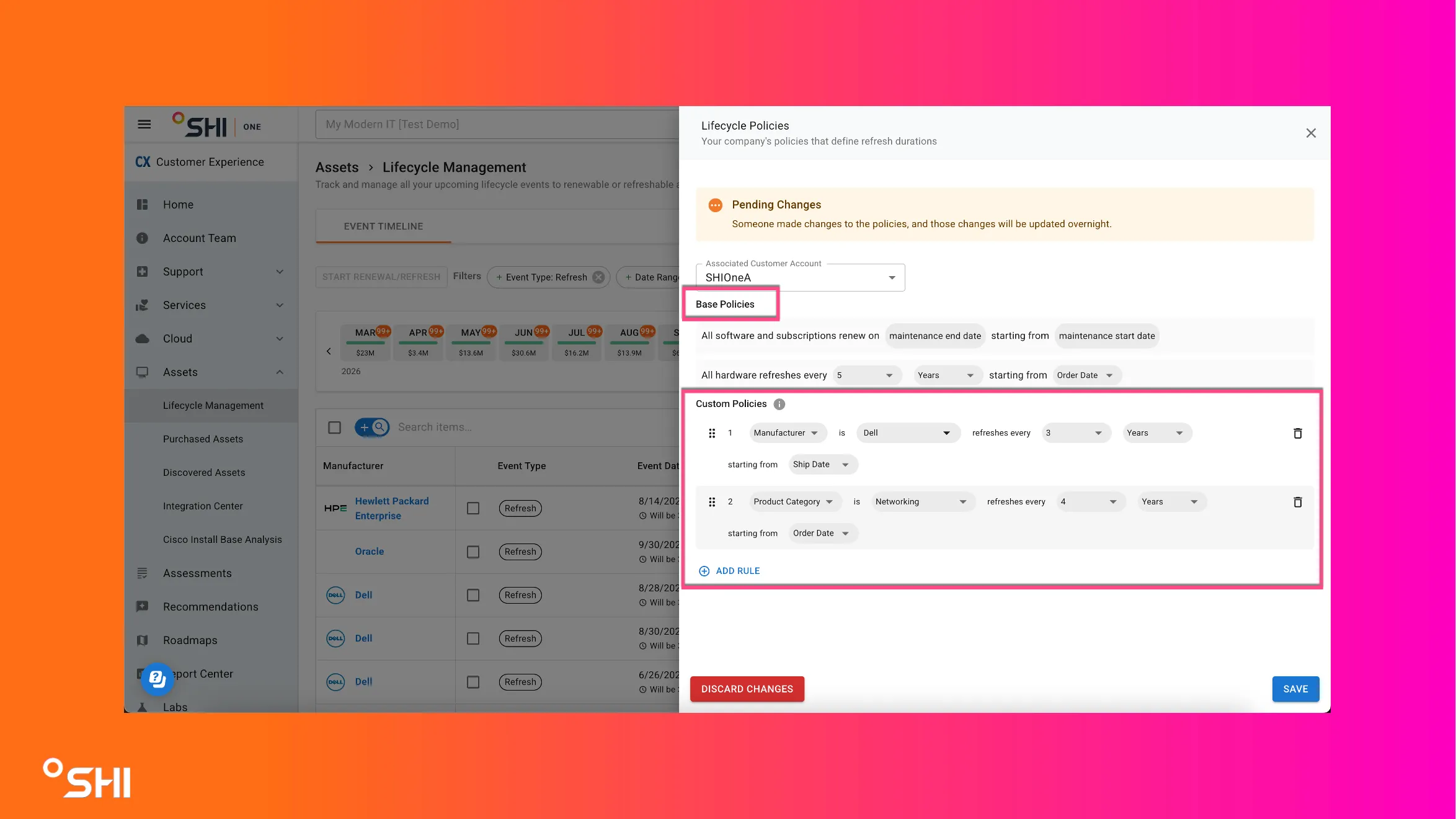
Task: Click the Home sidebar icon
Action: (x=143, y=205)
